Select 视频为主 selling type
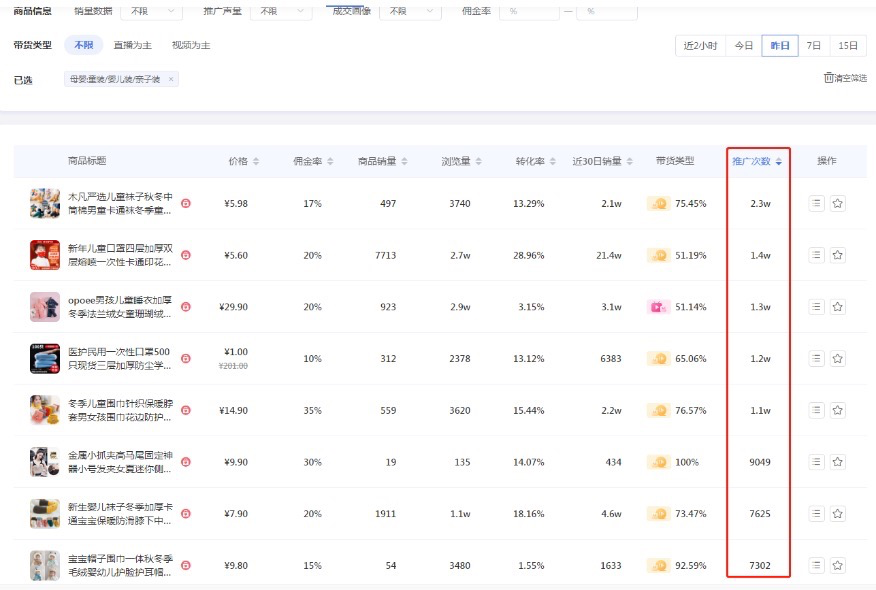The height and width of the screenshot is (590, 876). 191,45
